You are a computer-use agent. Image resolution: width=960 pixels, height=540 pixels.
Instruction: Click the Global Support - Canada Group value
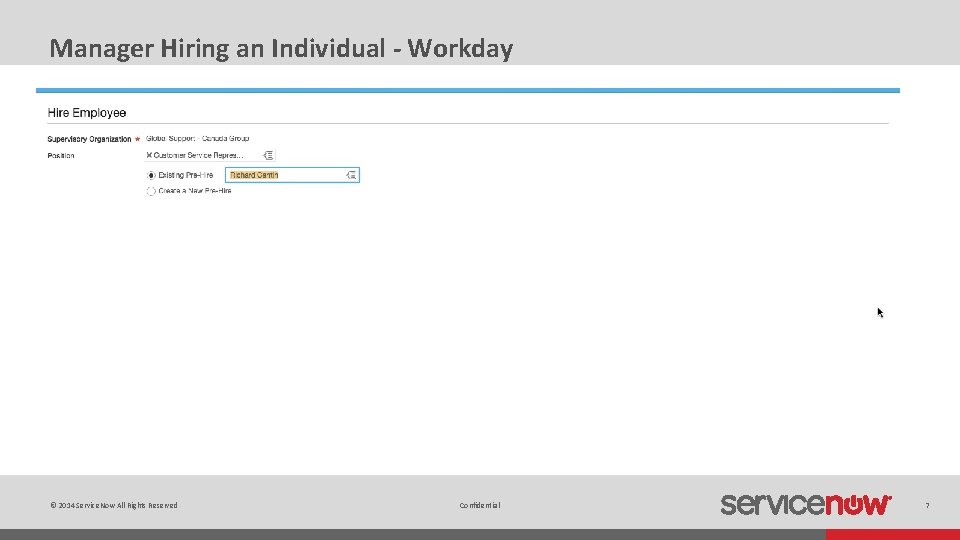pos(197,138)
